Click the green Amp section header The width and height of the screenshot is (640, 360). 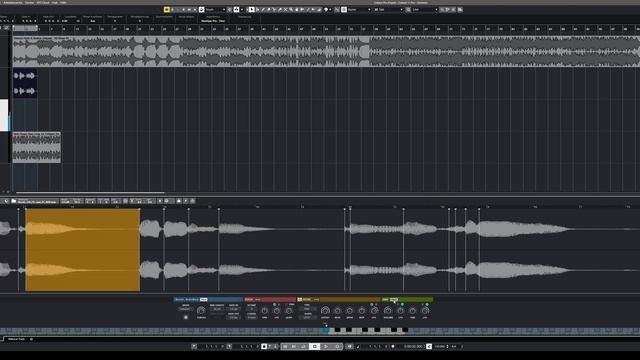click(x=407, y=299)
